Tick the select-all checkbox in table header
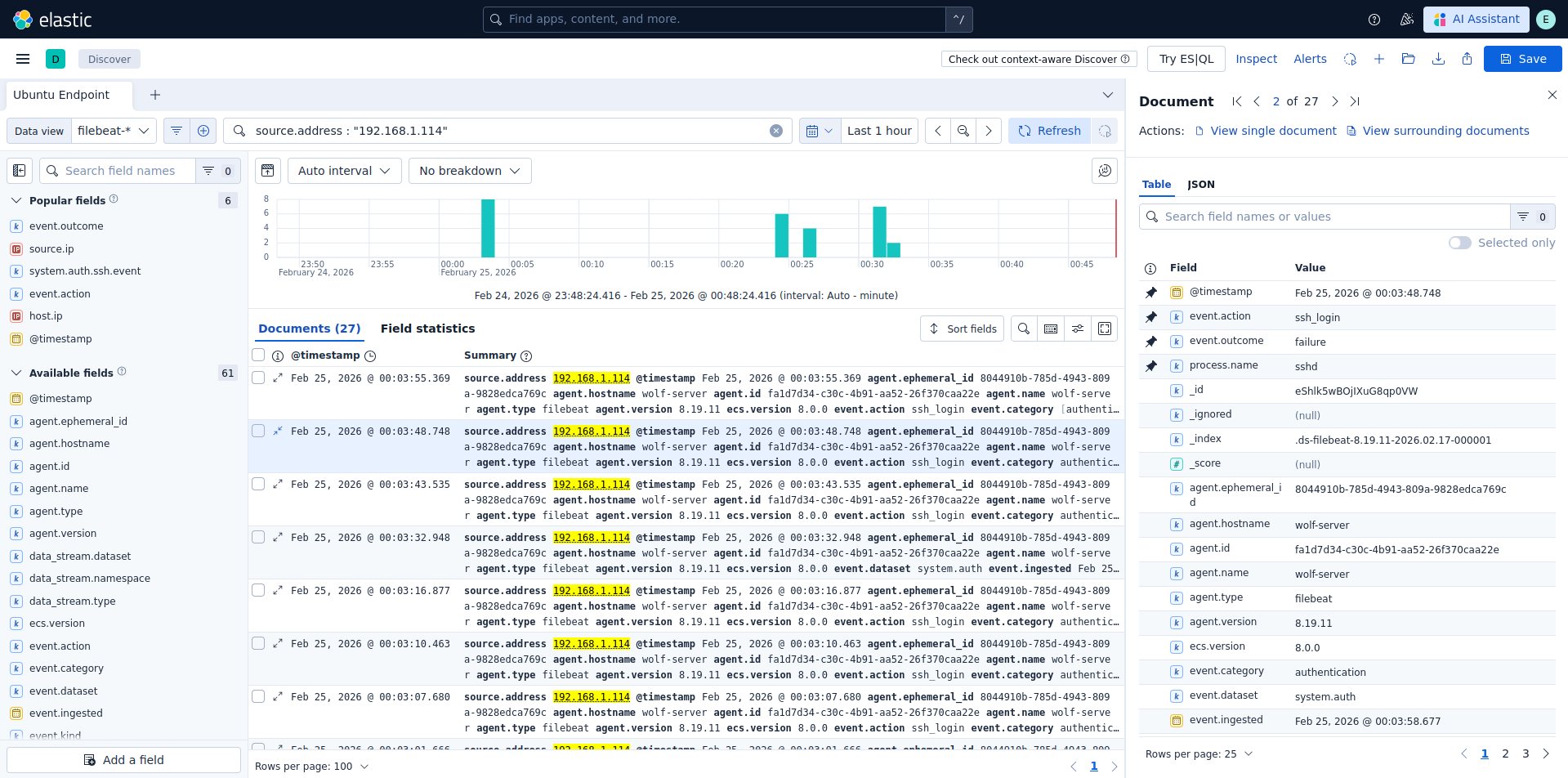This screenshot has height=778, width=1568. [x=258, y=355]
